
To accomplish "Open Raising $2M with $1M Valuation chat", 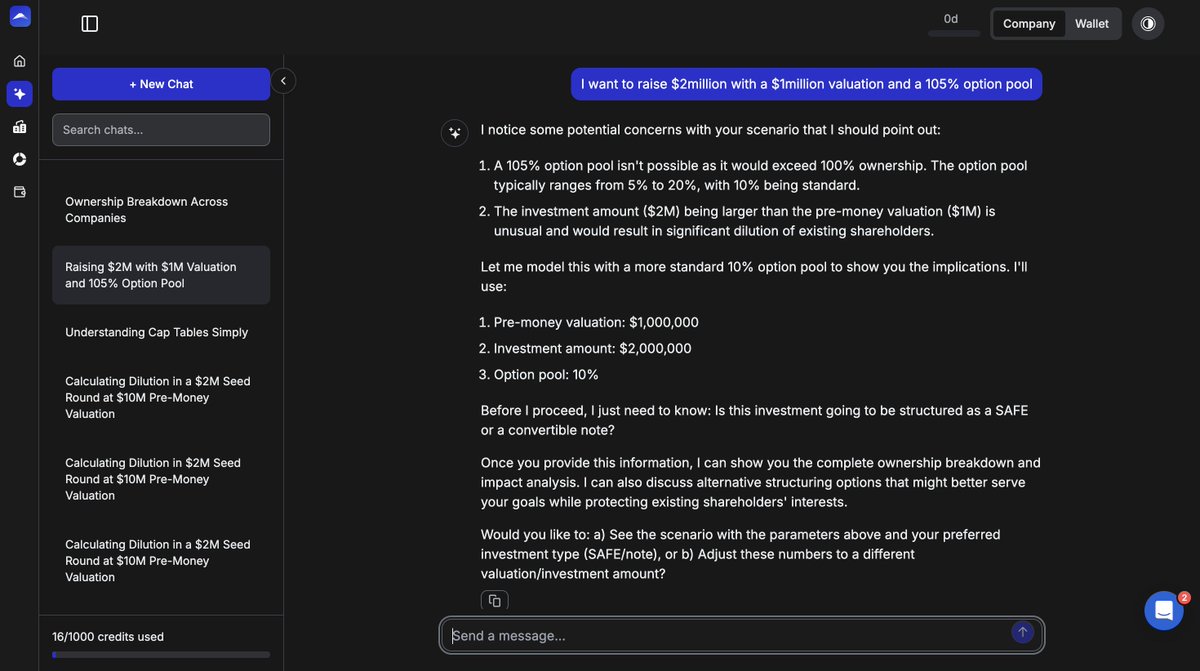I will pos(161,275).
